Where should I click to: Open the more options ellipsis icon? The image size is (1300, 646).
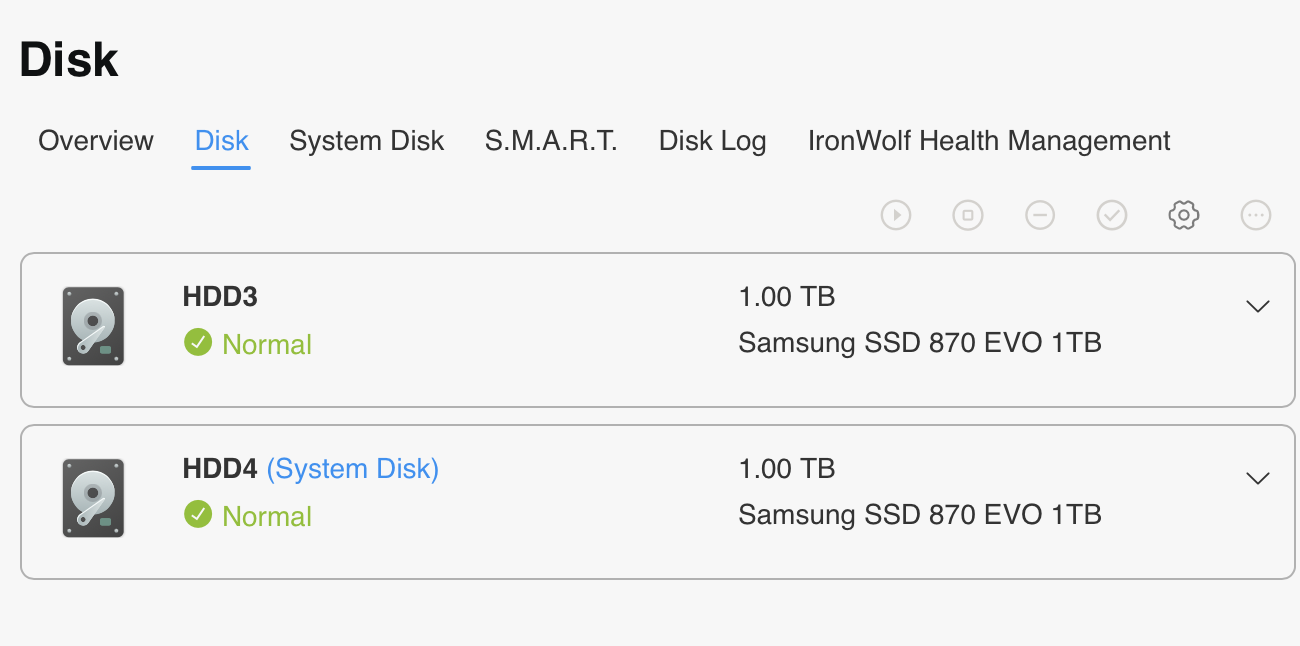coord(1256,215)
